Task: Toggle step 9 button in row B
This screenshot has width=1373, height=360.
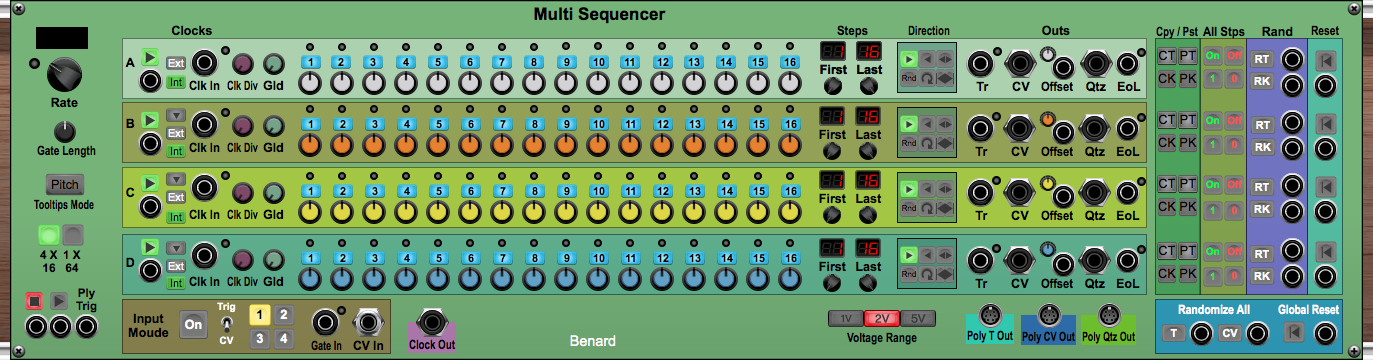Action: [x=566, y=124]
